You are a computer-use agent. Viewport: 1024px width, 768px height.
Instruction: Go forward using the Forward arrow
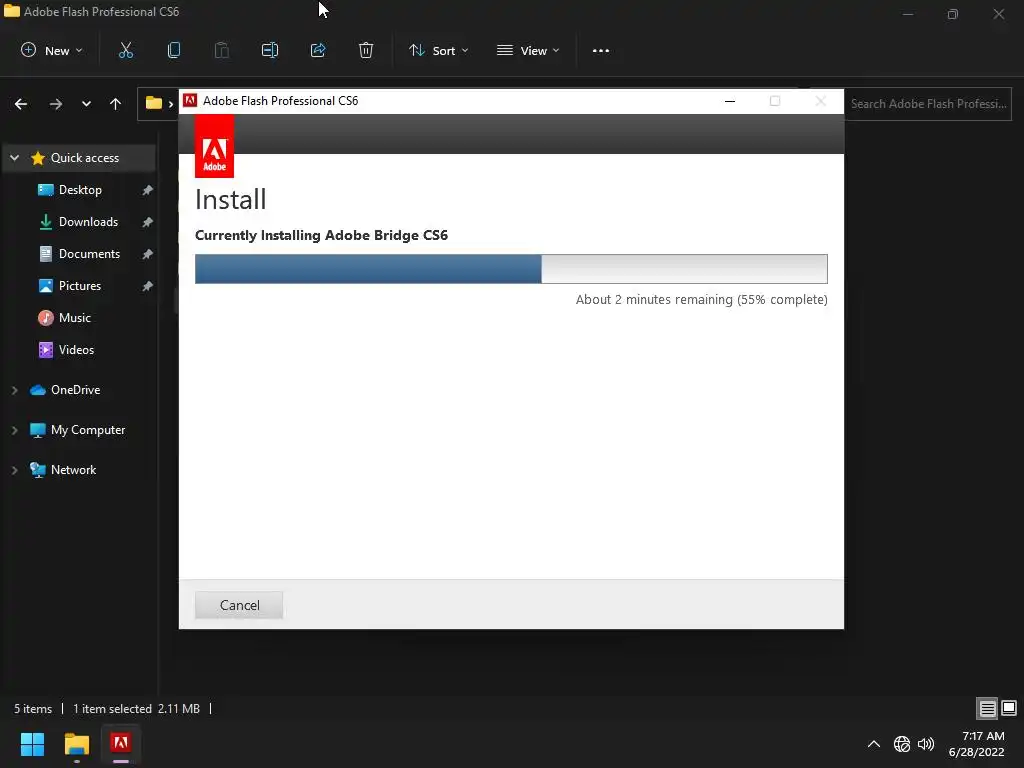tap(56, 104)
